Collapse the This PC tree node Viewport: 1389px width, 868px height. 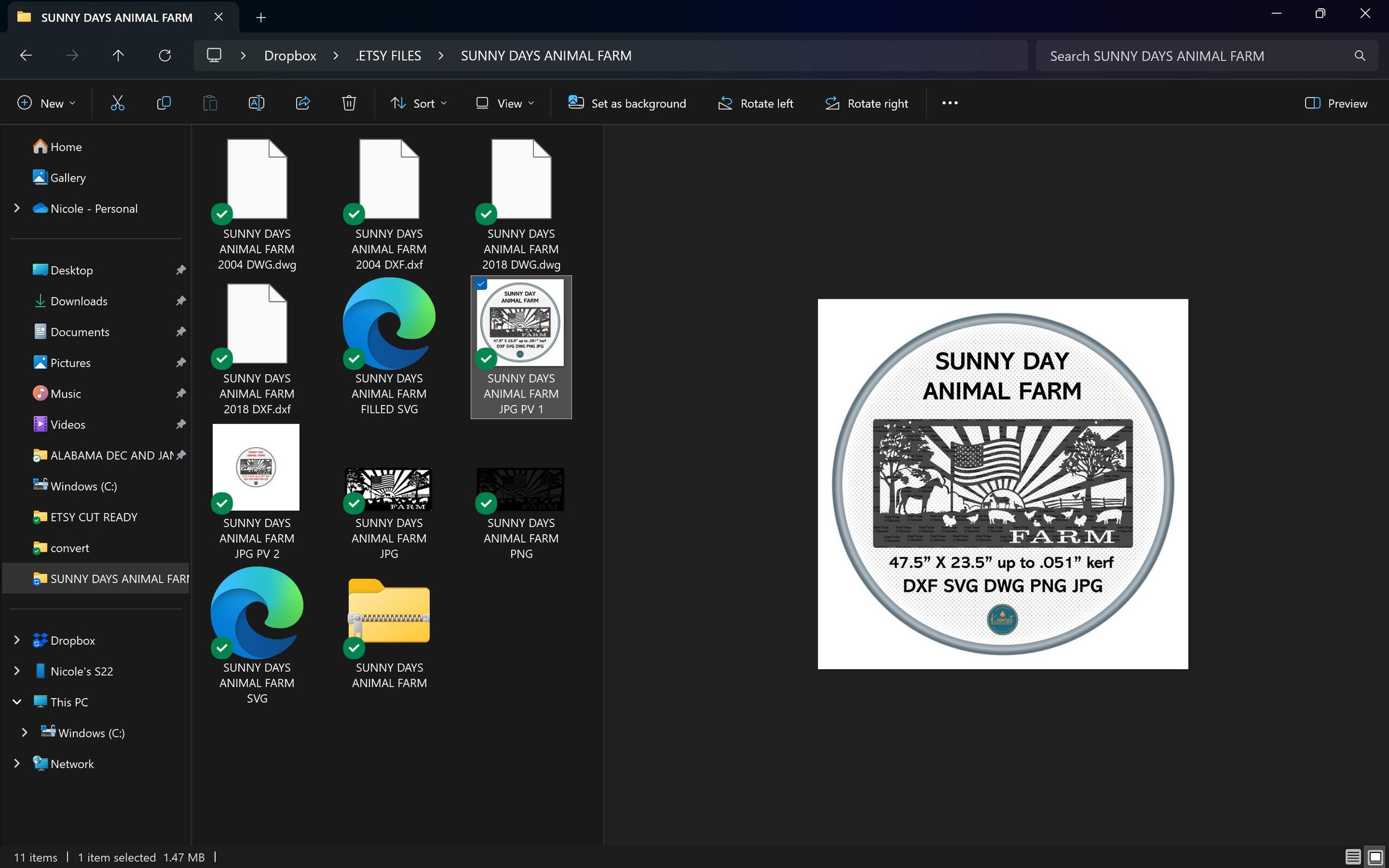click(x=17, y=702)
